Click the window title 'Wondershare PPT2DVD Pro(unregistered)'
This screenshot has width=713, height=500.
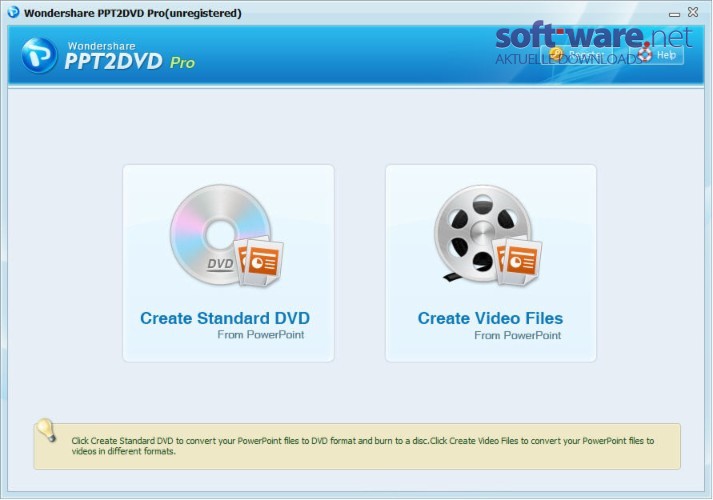click(132, 13)
